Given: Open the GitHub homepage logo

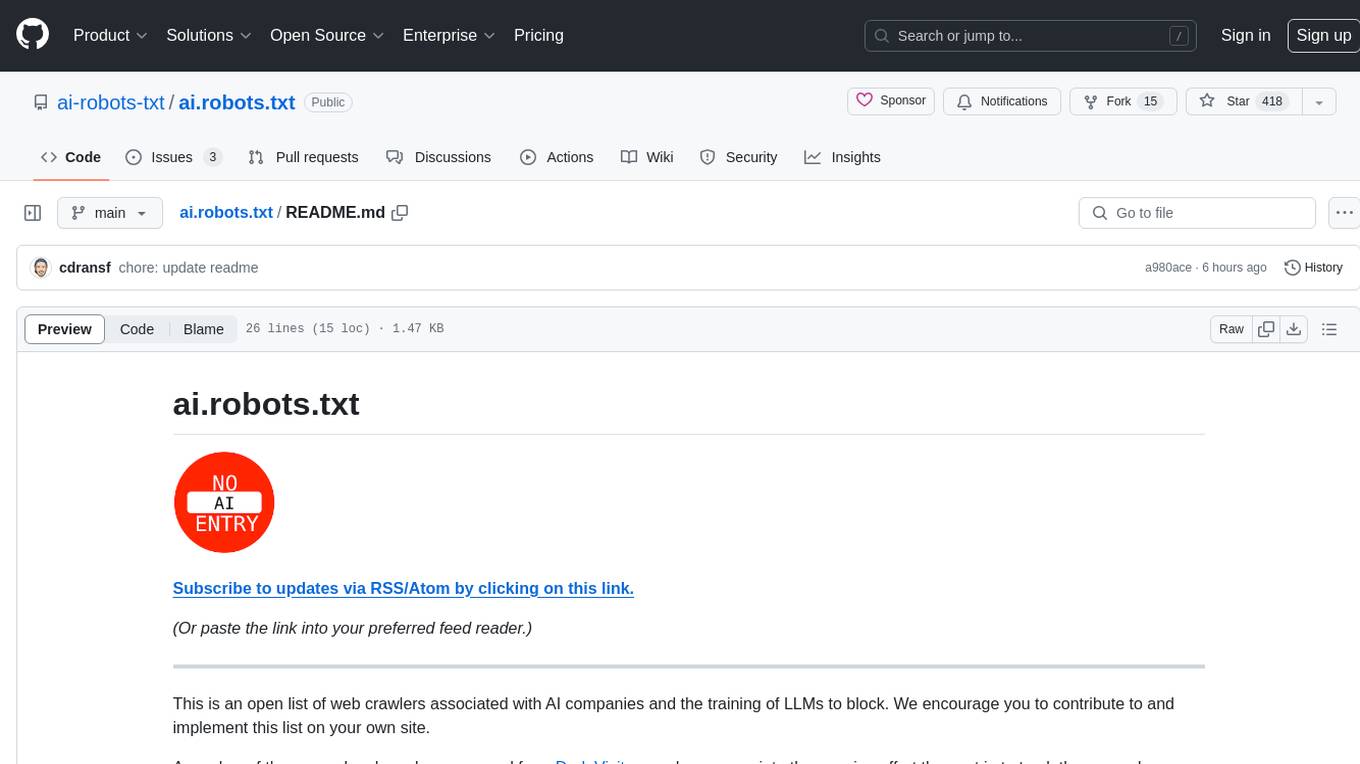Looking at the screenshot, I should click(x=32, y=35).
